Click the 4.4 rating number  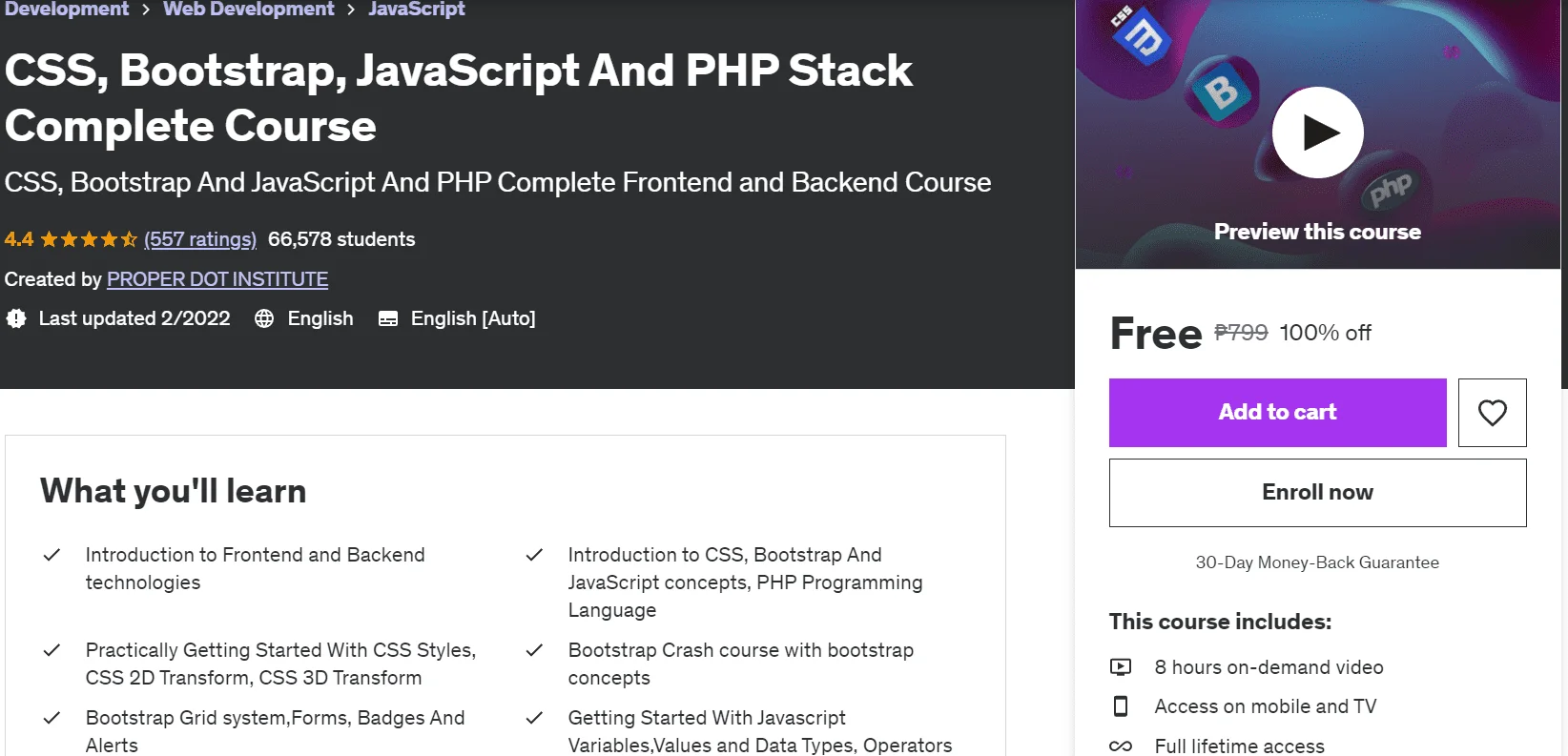pyautogui.click(x=19, y=239)
